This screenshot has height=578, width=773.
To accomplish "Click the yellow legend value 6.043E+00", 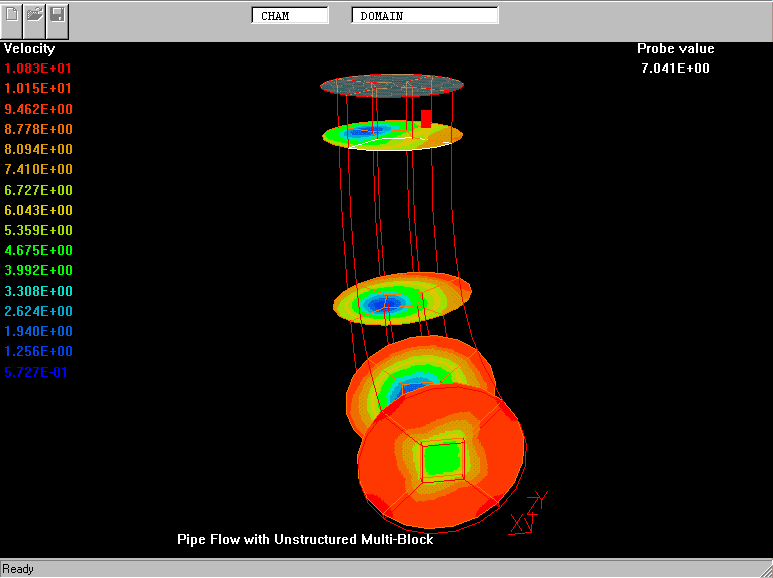I will tap(38, 210).
